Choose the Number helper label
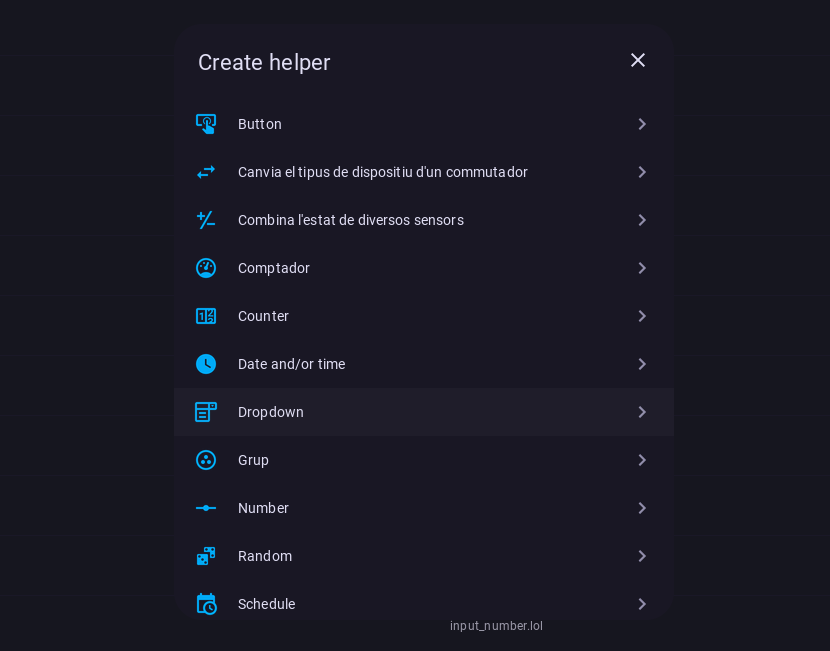830x651 pixels. tap(263, 508)
